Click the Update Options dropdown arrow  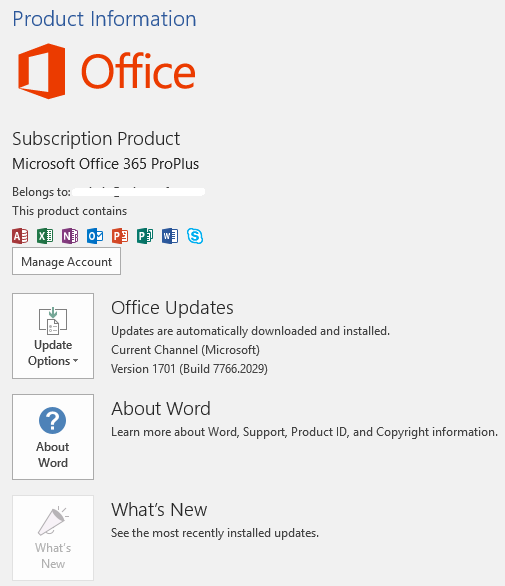click(x=76, y=361)
